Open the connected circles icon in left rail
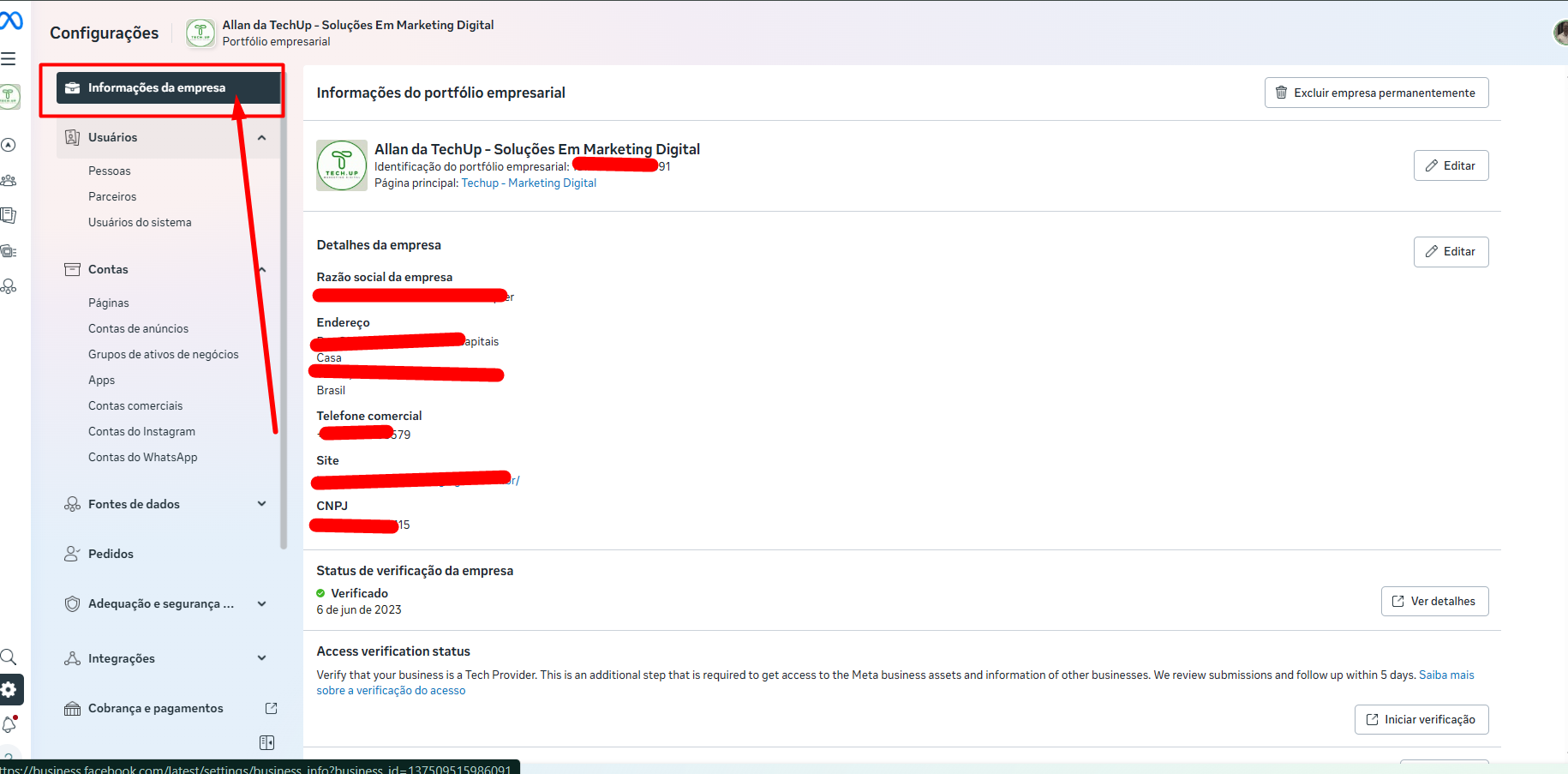 coord(9,286)
